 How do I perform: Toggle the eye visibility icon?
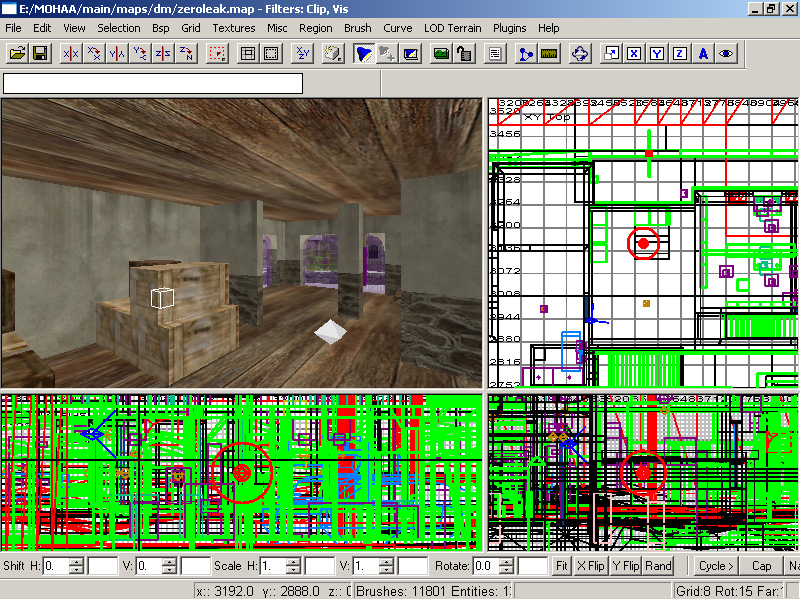click(726, 53)
